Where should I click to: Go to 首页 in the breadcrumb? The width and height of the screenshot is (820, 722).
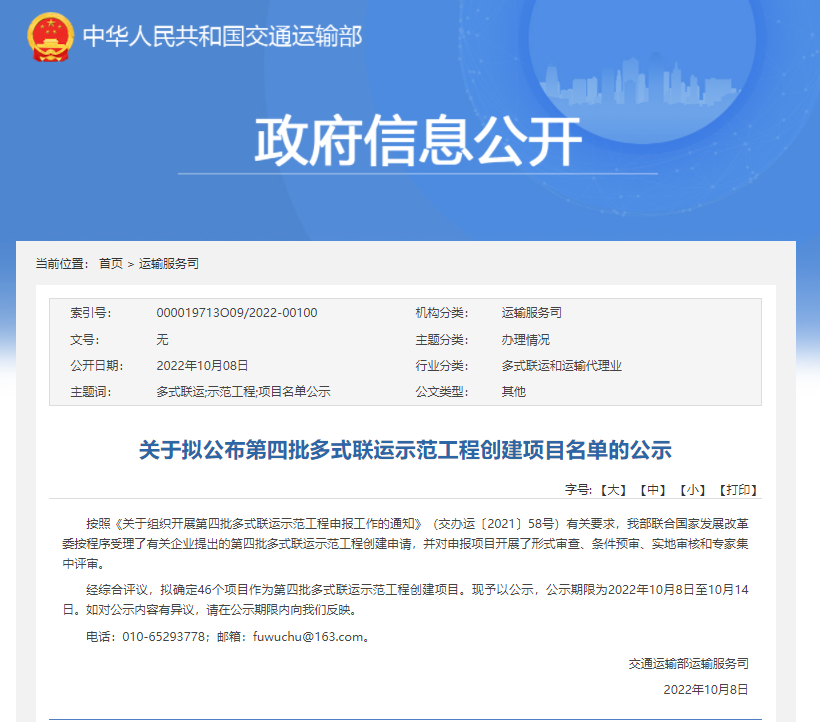coord(111,263)
